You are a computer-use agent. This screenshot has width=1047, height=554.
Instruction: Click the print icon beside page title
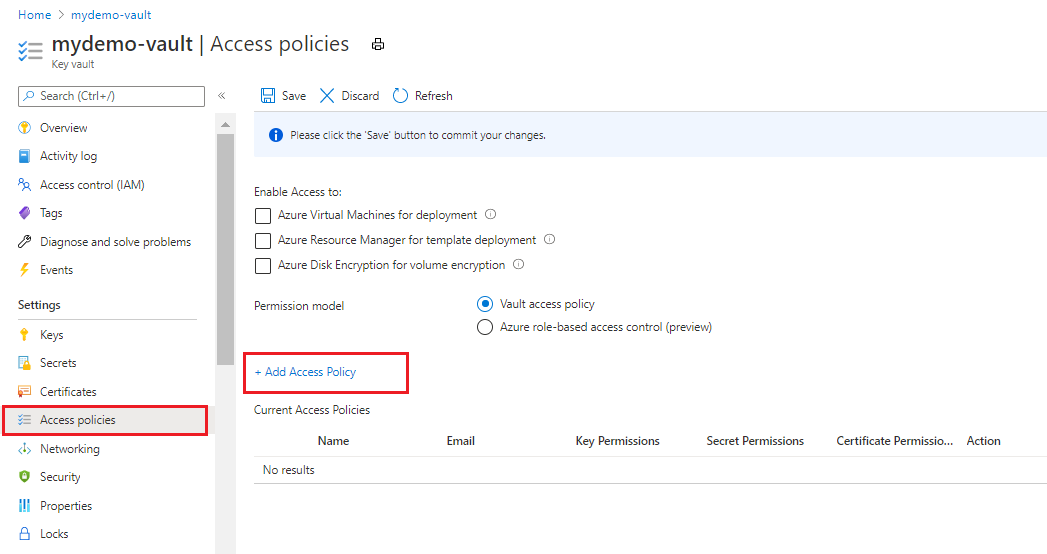pos(378,45)
